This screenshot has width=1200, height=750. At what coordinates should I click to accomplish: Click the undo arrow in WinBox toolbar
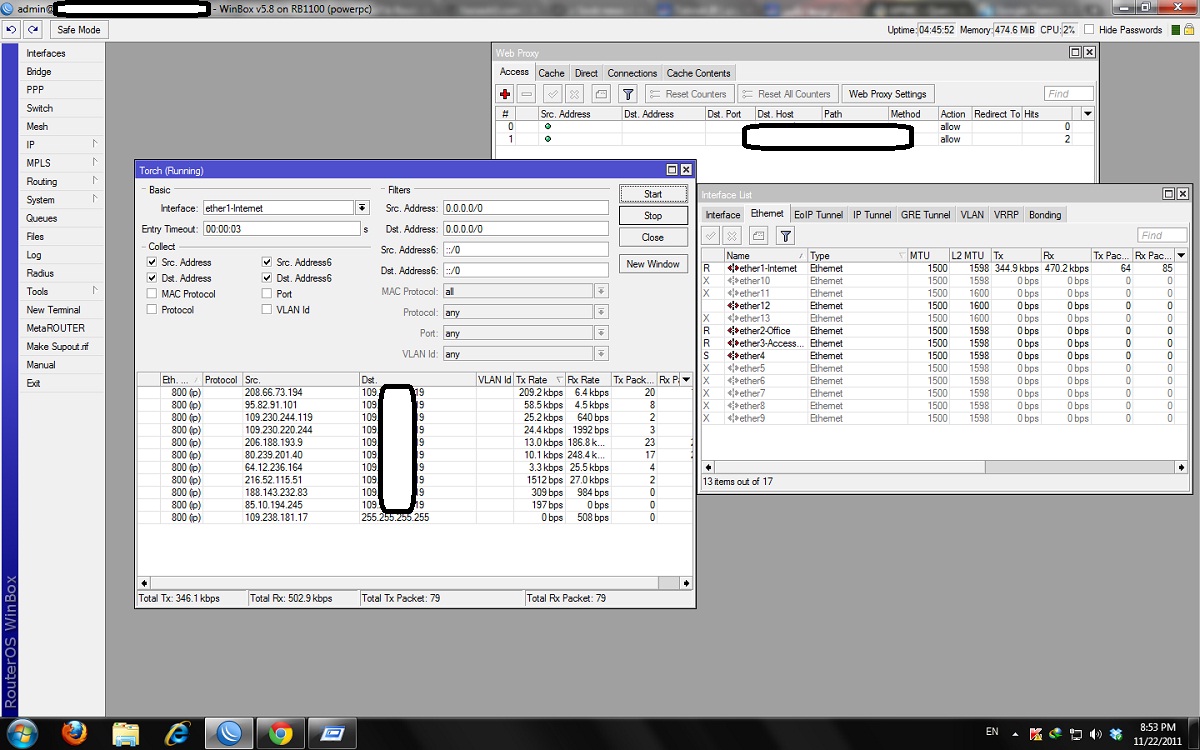click(12, 30)
